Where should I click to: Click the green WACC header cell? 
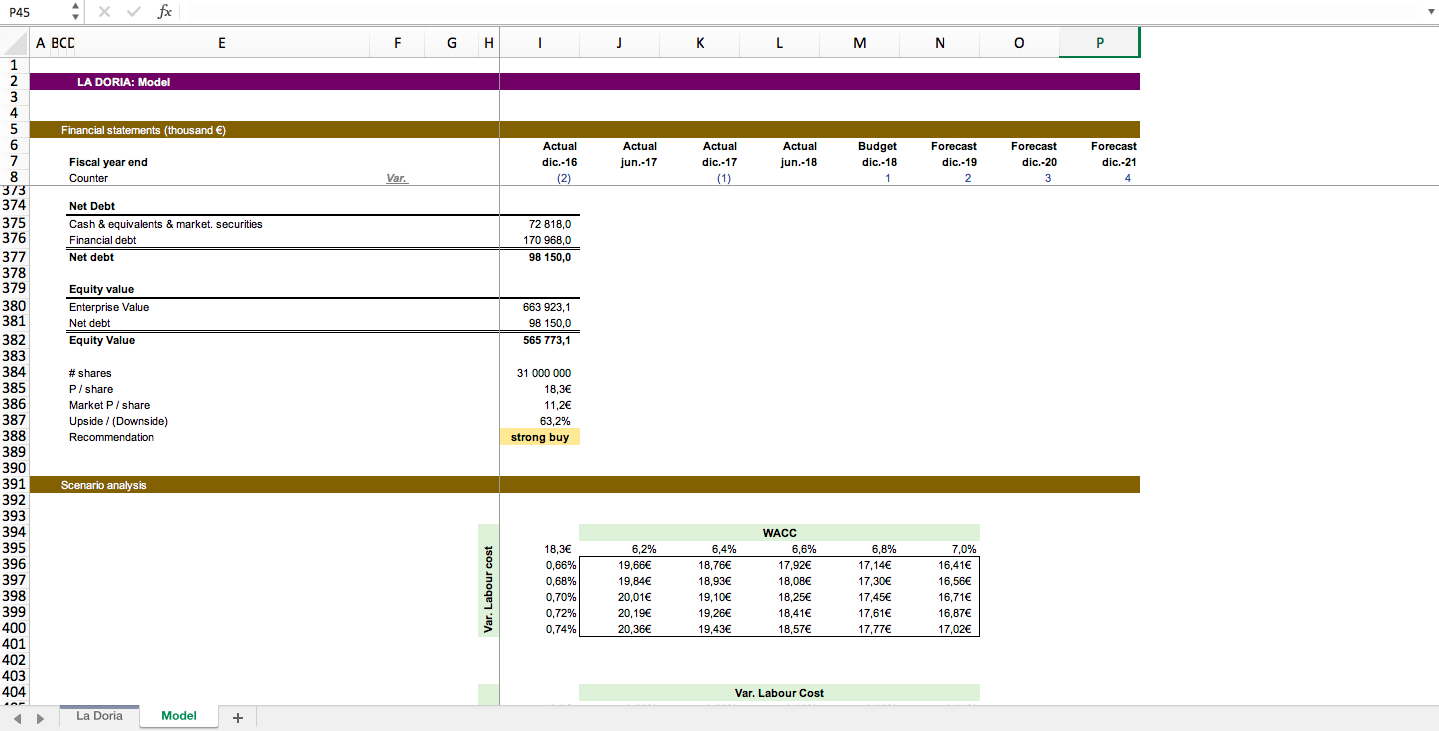779,533
